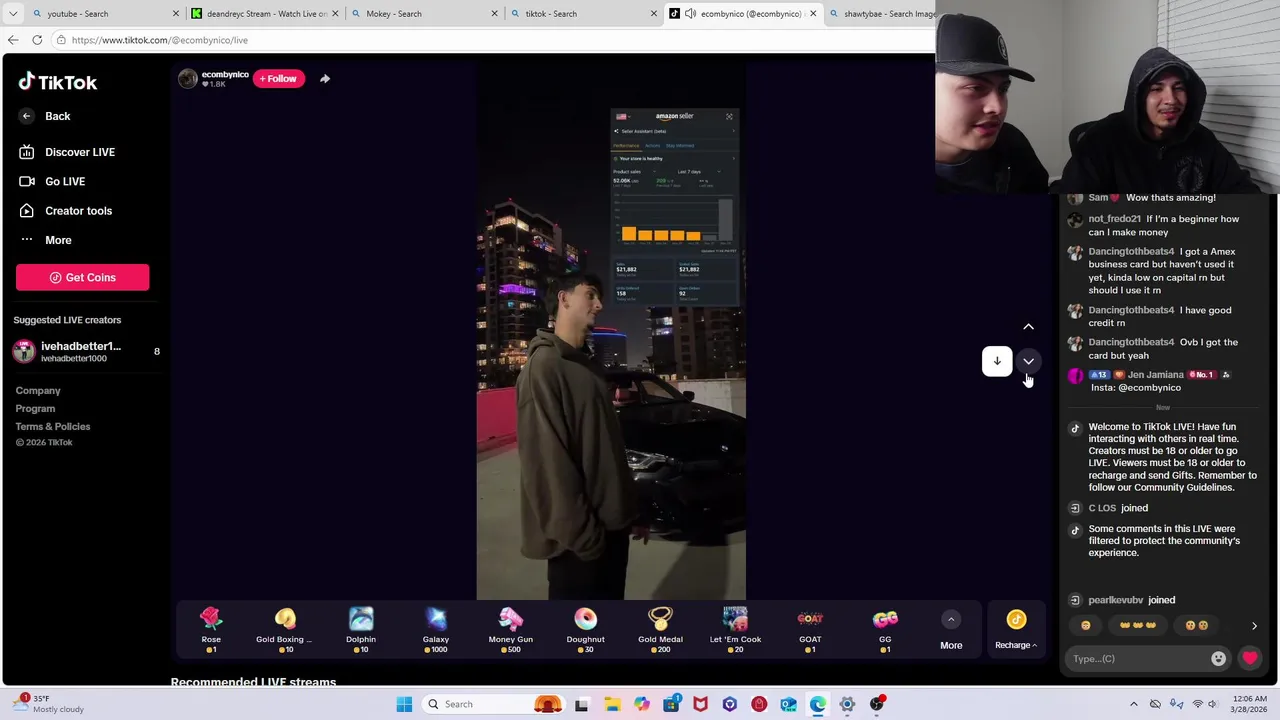Screen dimensions: 1280x720
Task: Send the Gold Boxing gift
Action: pyautogui.click(x=285, y=631)
